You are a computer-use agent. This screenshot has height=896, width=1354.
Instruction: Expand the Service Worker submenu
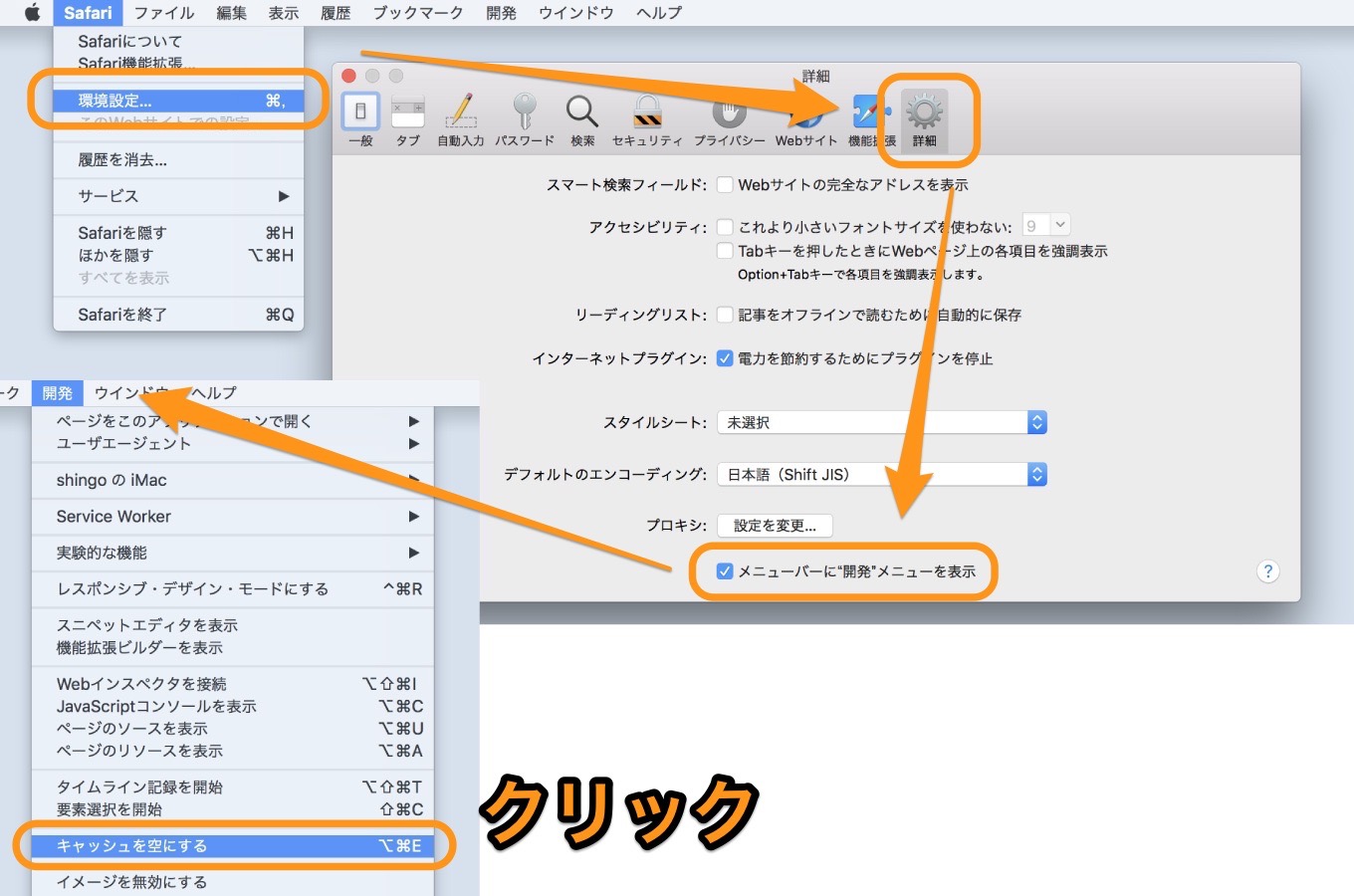click(233, 517)
